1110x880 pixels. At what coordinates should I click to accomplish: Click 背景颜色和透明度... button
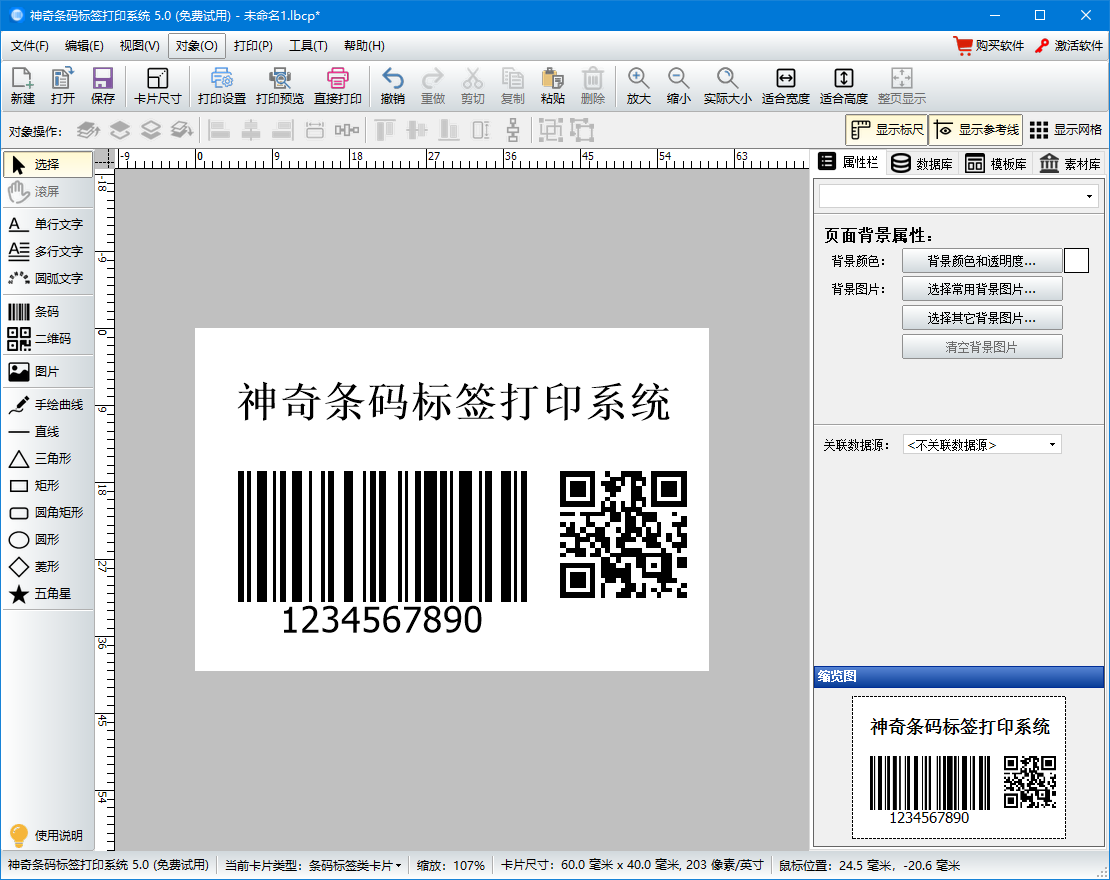click(982, 261)
